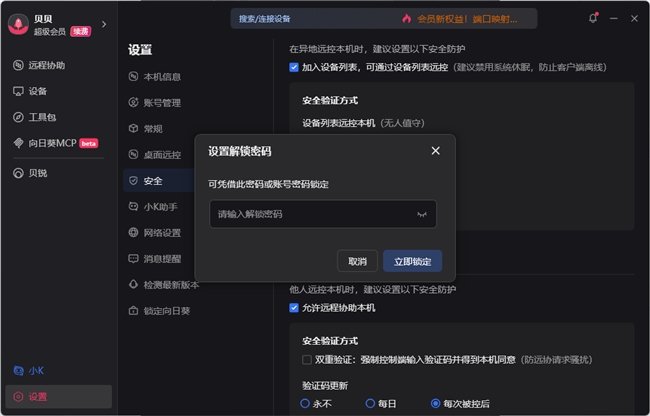This screenshot has width=650, height=416.
Task: Click the 网络设置 globe icon
Action: pyautogui.click(x=133, y=232)
